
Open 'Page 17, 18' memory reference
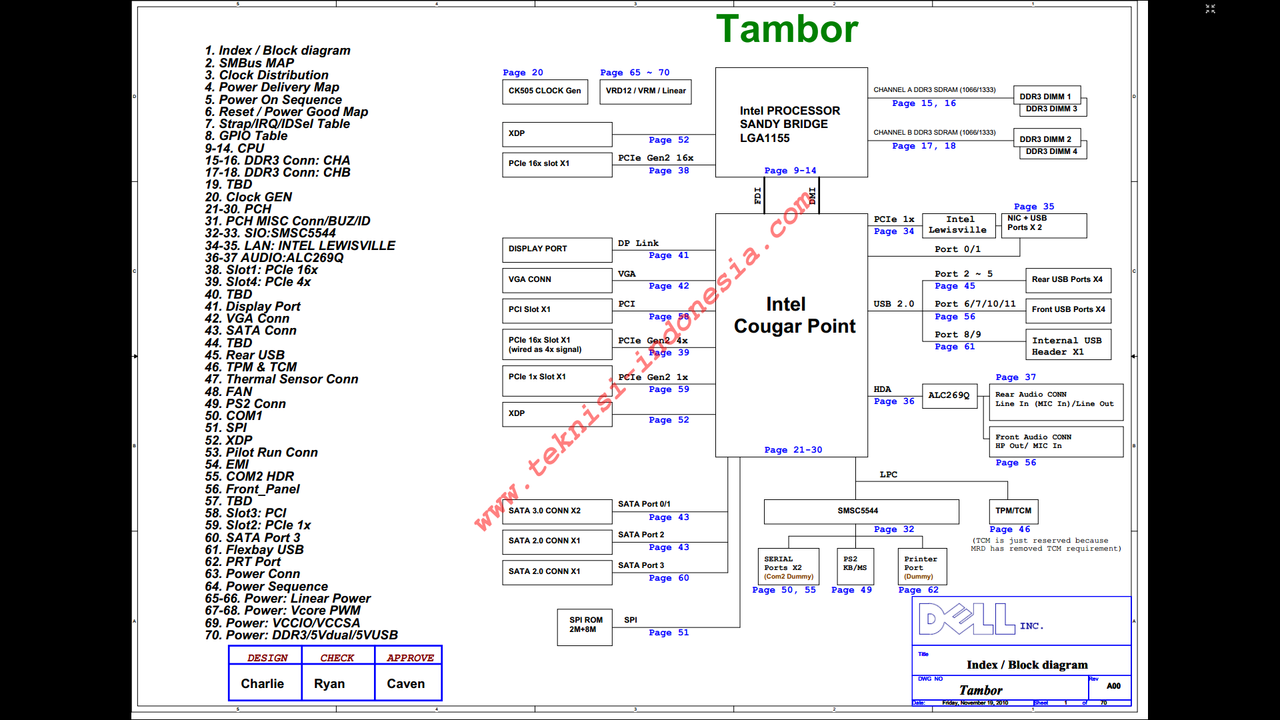pyautogui.click(x=924, y=146)
